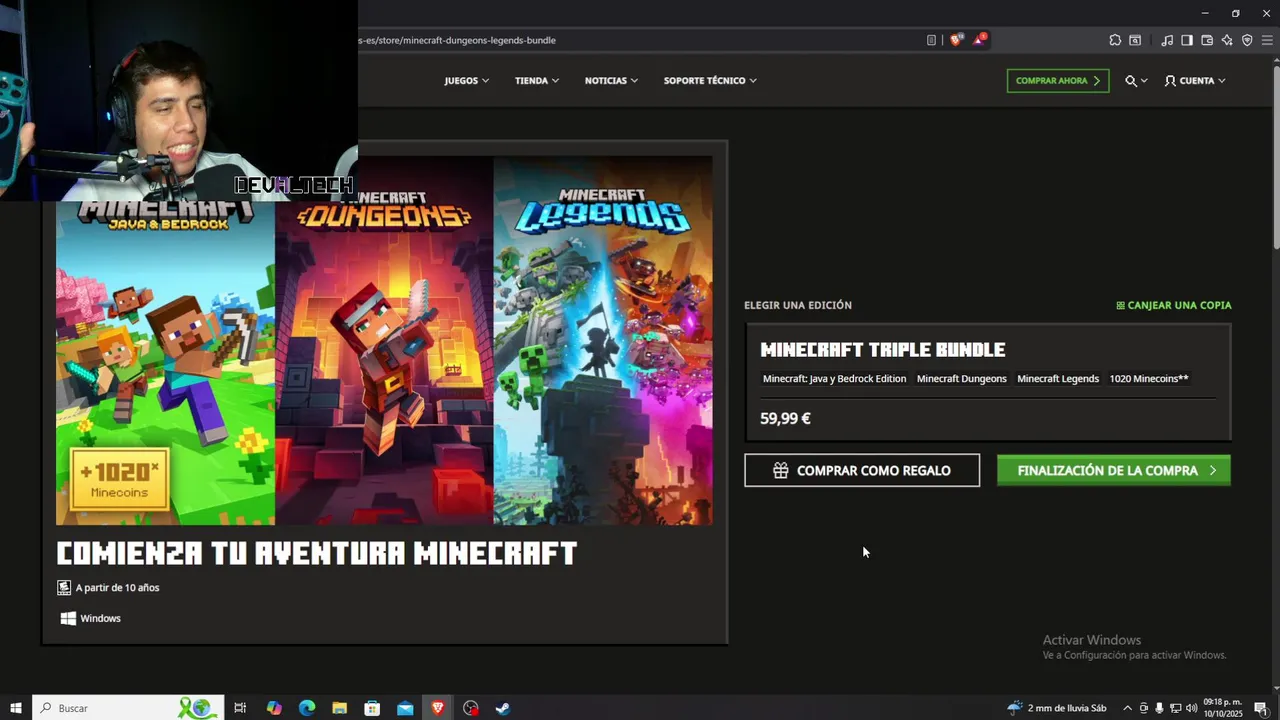Viewport: 1280px width, 720px height.
Task: Toggle the browser sidebar panel icon
Action: pyautogui.click(x=1187, y=40)
